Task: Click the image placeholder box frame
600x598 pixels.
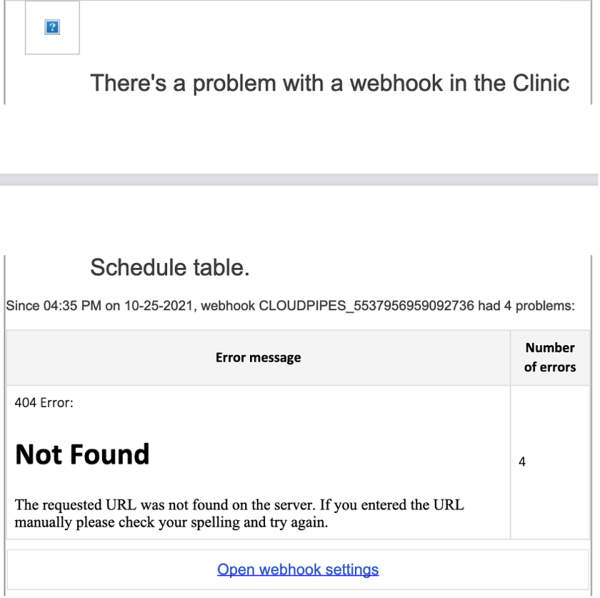Action: [52, 27]
